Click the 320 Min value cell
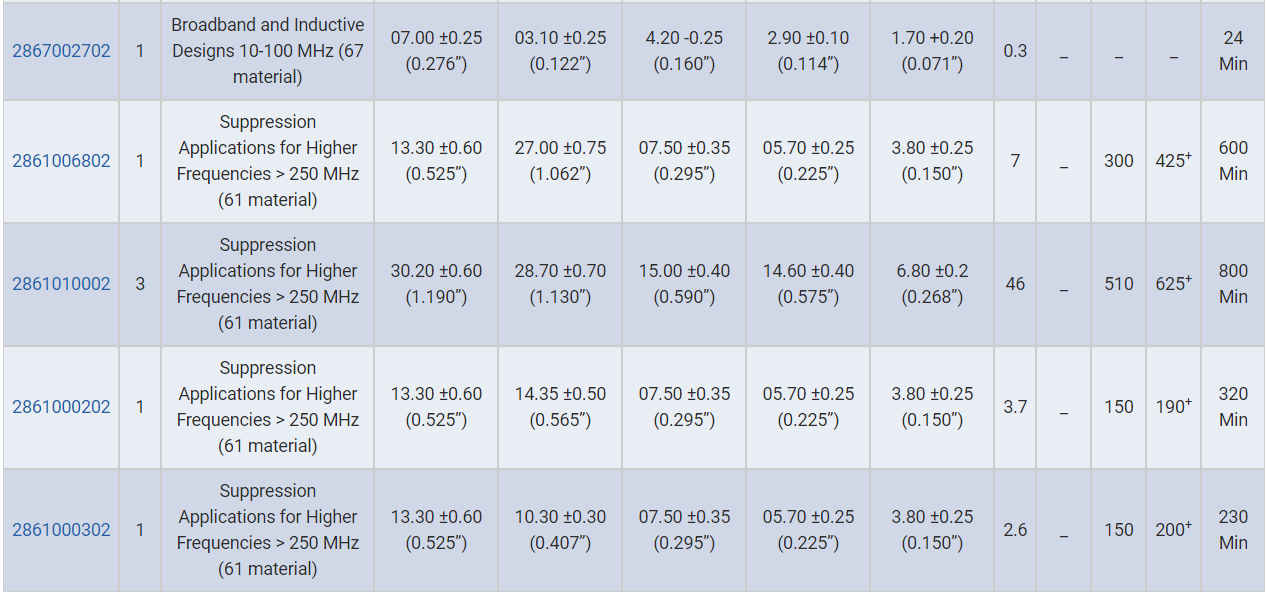1266x592 pixels. [1233, 407]
